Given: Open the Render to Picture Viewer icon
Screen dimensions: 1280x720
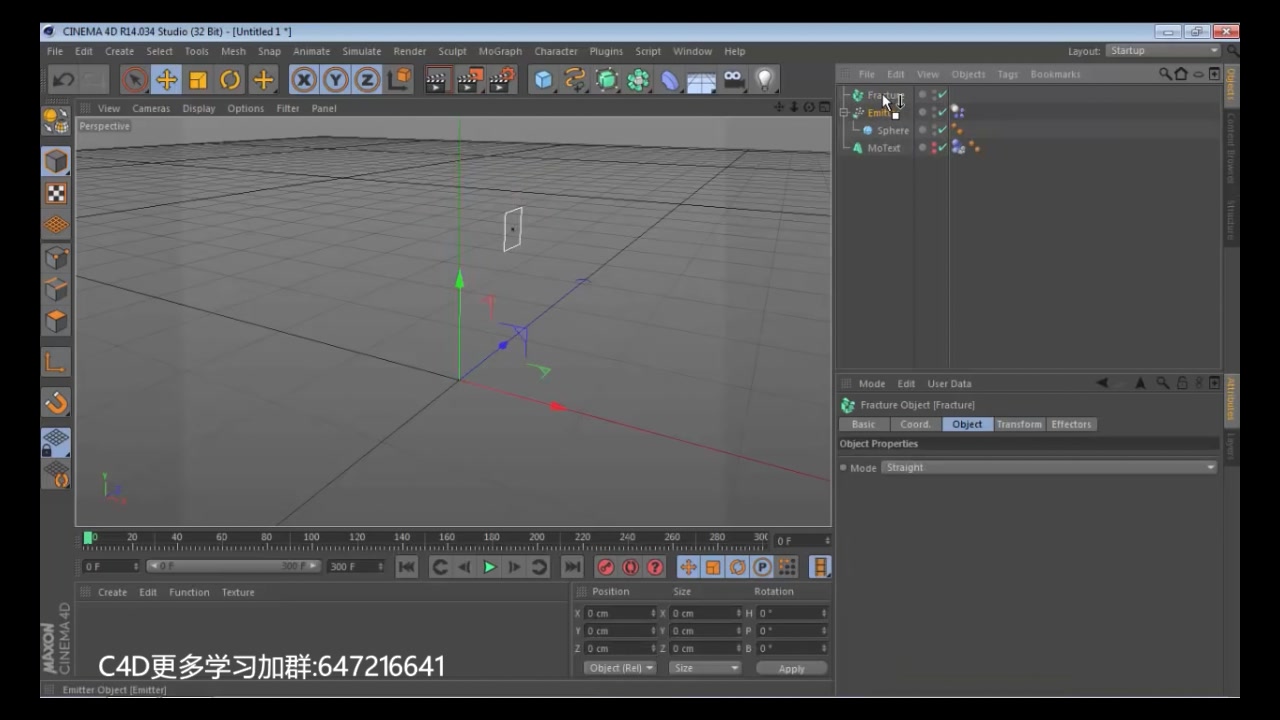Looking at the screenshot, I should click(469, 79).
